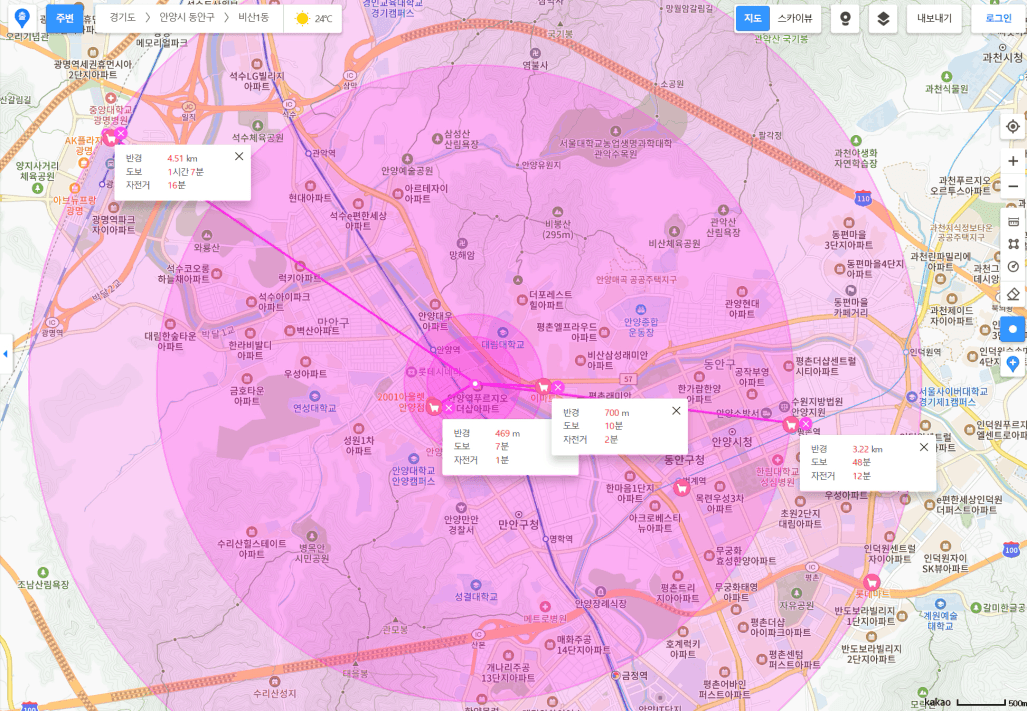Click the 안양종합운동장 stadium icon
Viewport: 1027px width, 711px height.
641,310
